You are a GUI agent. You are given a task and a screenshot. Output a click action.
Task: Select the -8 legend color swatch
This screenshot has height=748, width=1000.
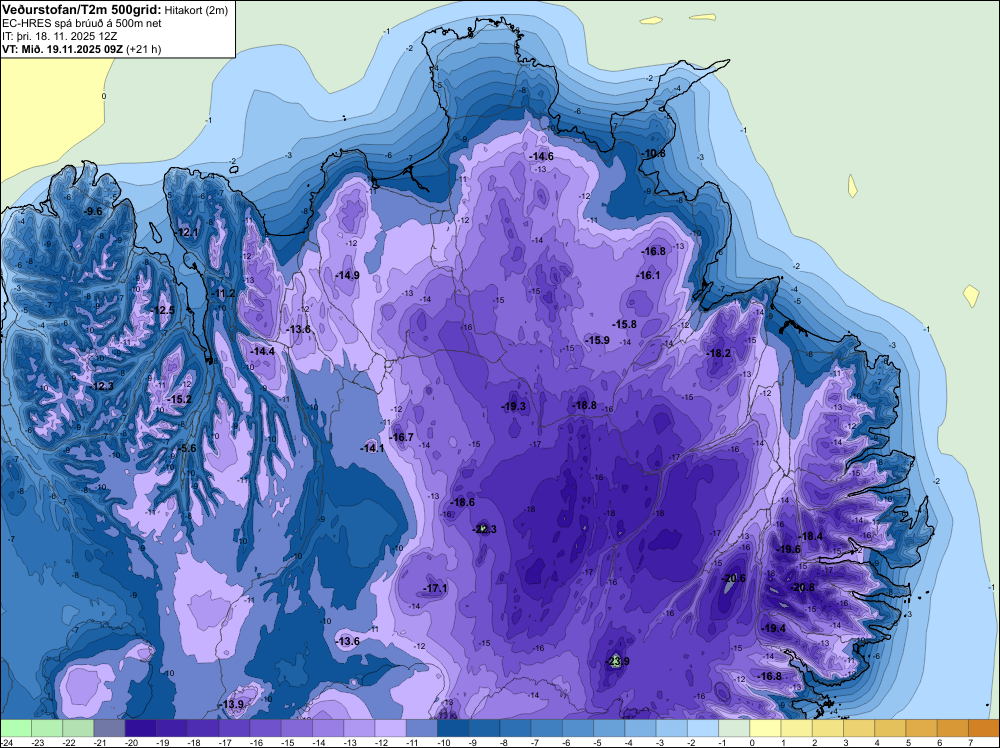[x=515, y=728]
